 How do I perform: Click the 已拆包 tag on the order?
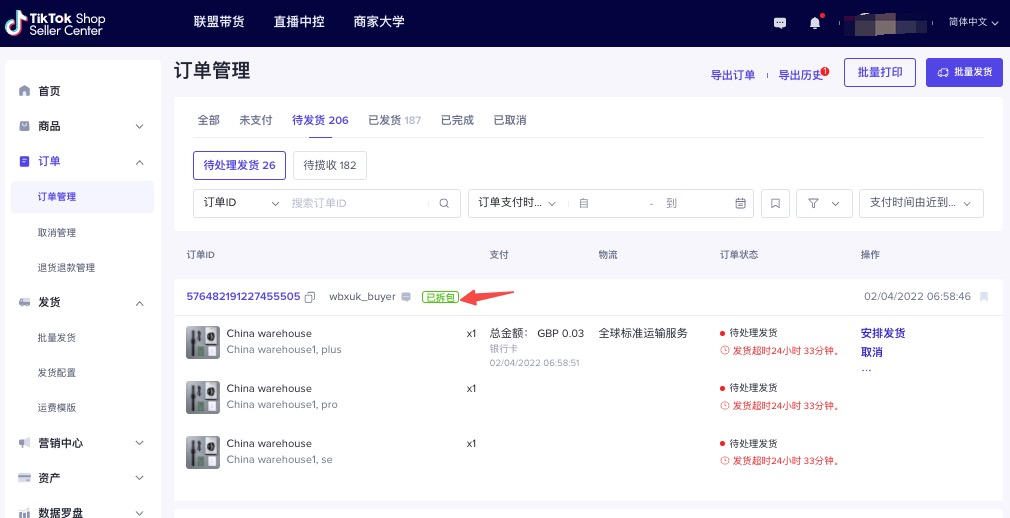[441, 297]
